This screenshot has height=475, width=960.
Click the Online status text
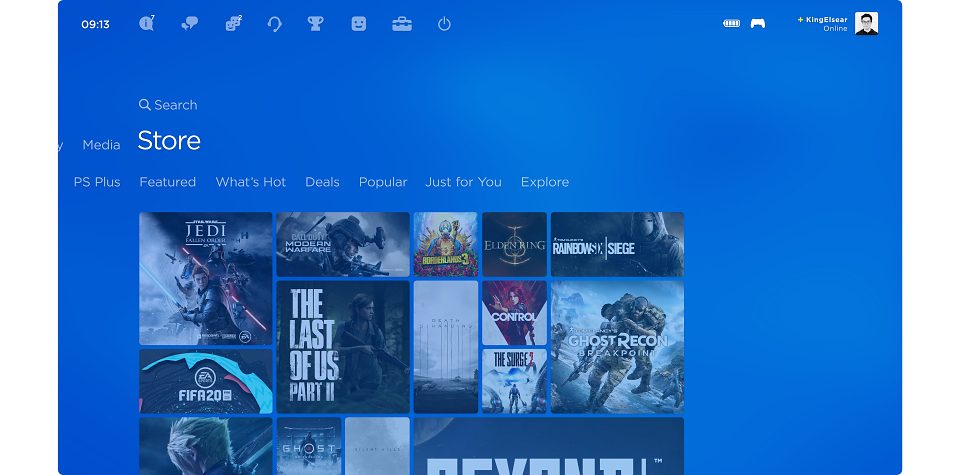pyautogui.click(x=835, y=29)
